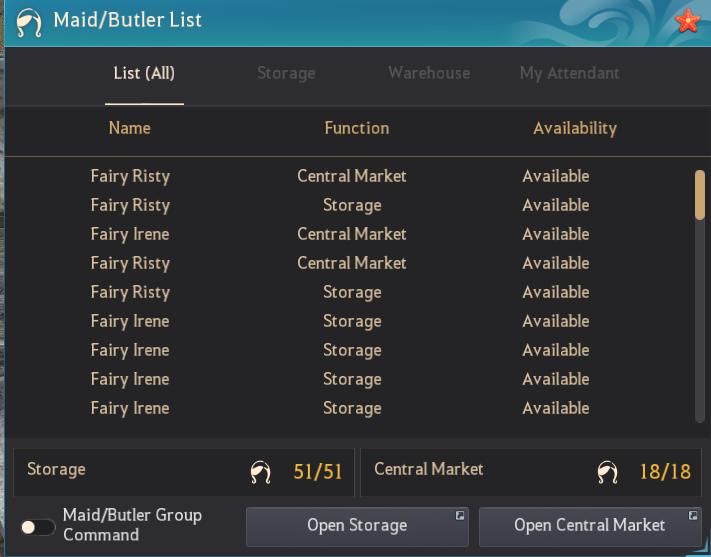711x557 pixels.
Task: Select the first Fairy Risty row in list
Action: point(349,176)
